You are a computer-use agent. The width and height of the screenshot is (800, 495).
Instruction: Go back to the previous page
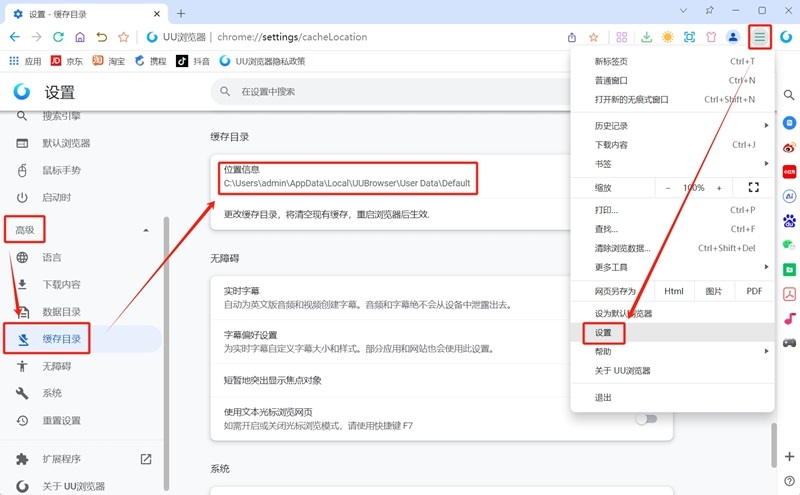[x=15, y=37]
